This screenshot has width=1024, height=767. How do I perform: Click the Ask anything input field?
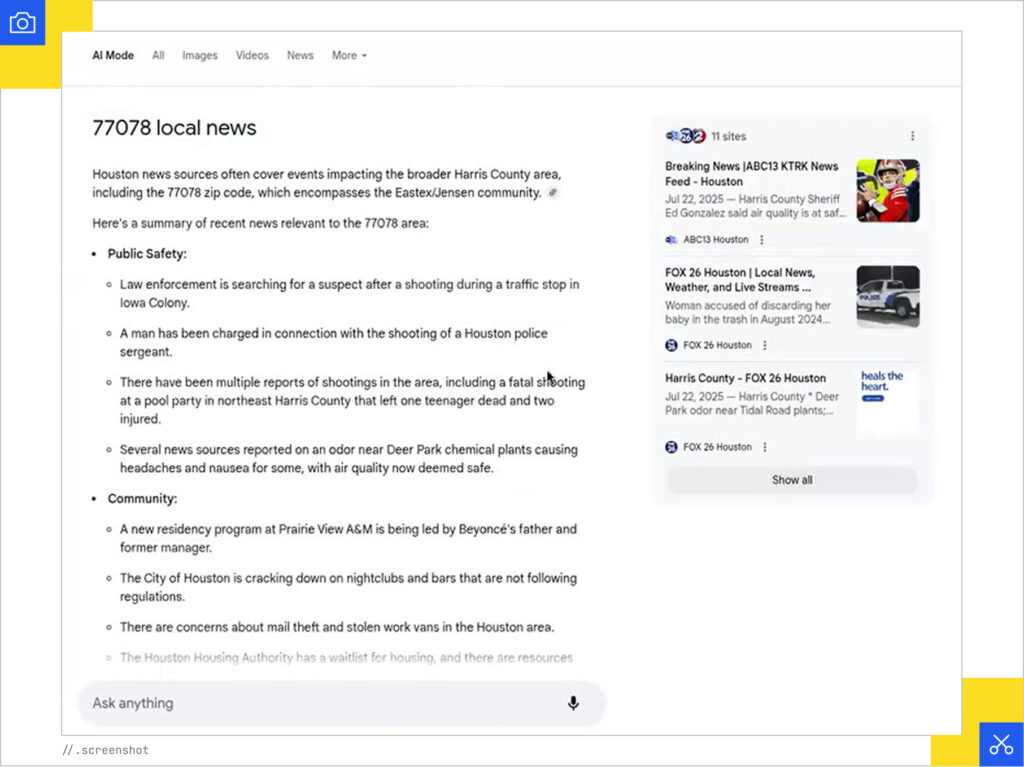click(x=320, y=703)
